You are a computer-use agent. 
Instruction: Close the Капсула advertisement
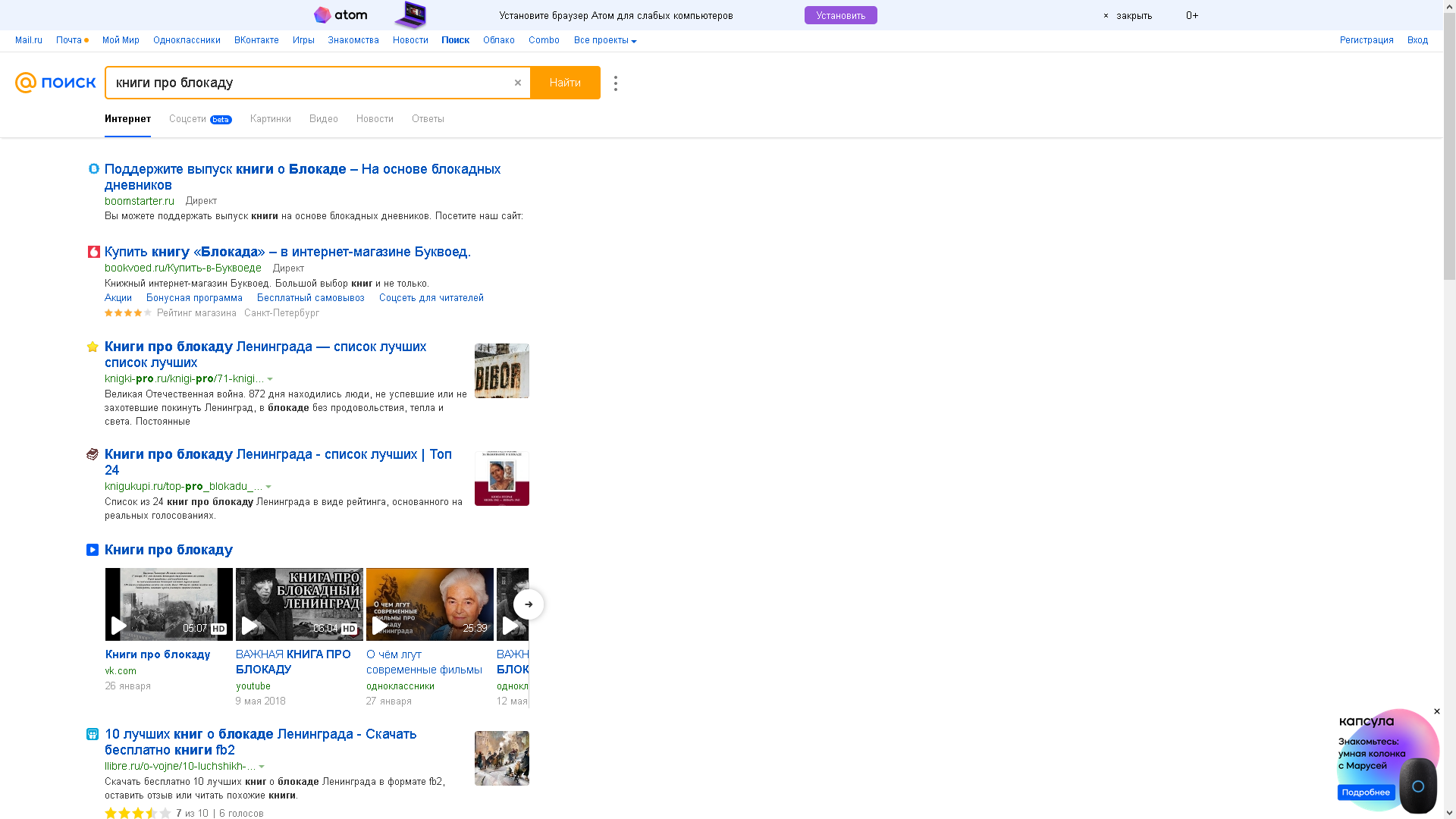tap(1436, 711)
